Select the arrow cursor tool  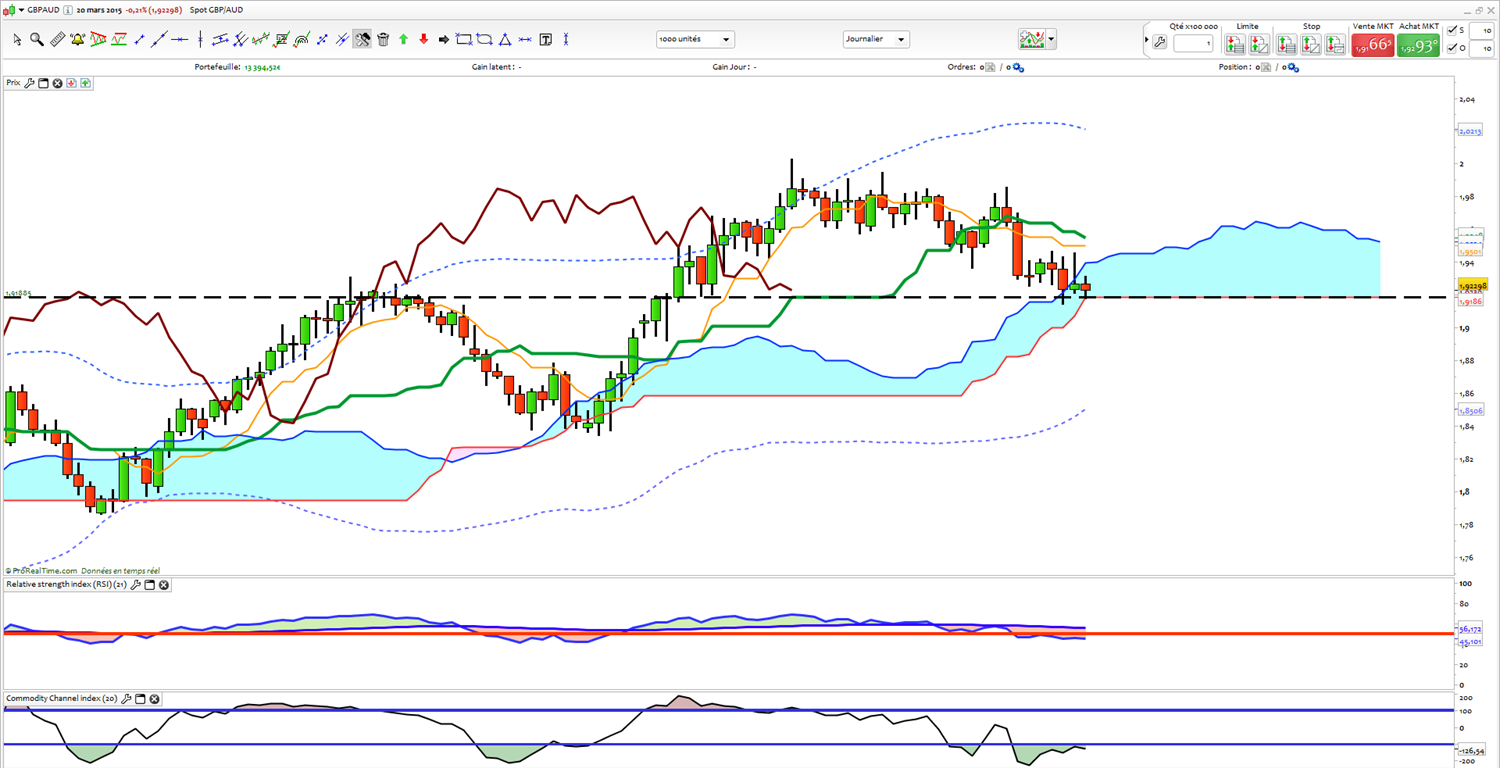point(17,40)
